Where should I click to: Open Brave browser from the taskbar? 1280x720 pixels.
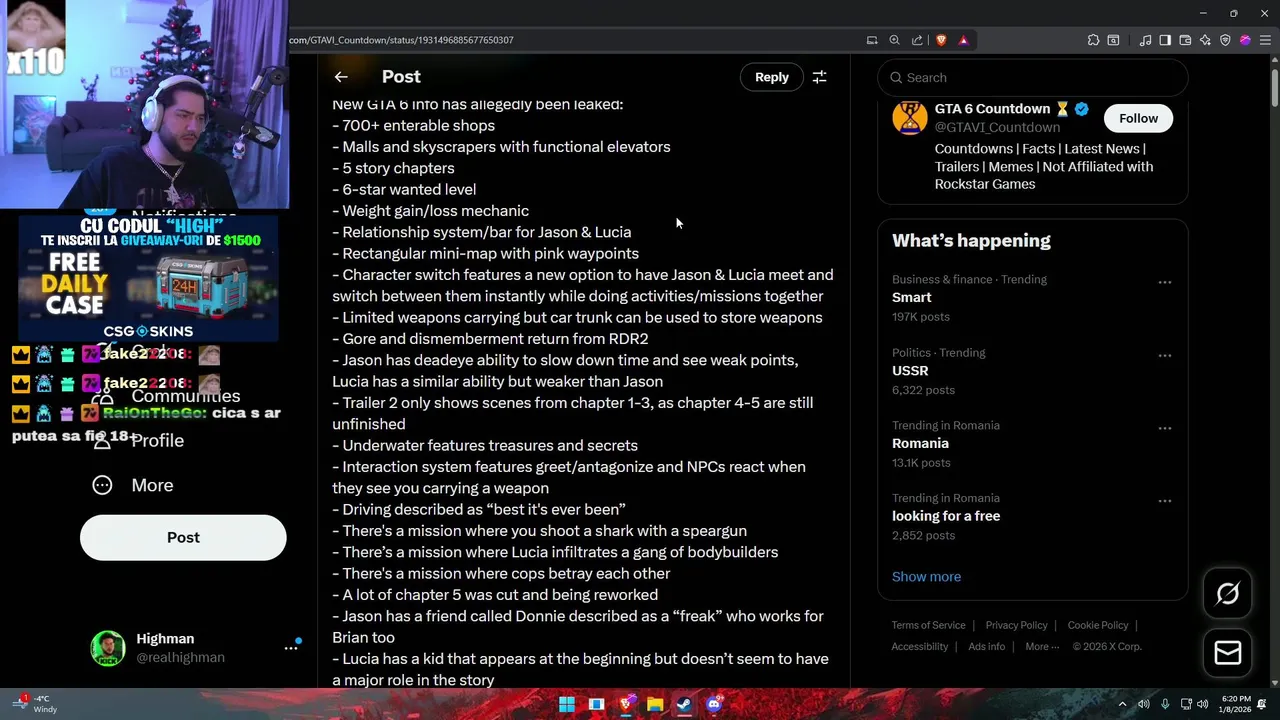coord(626,704)
